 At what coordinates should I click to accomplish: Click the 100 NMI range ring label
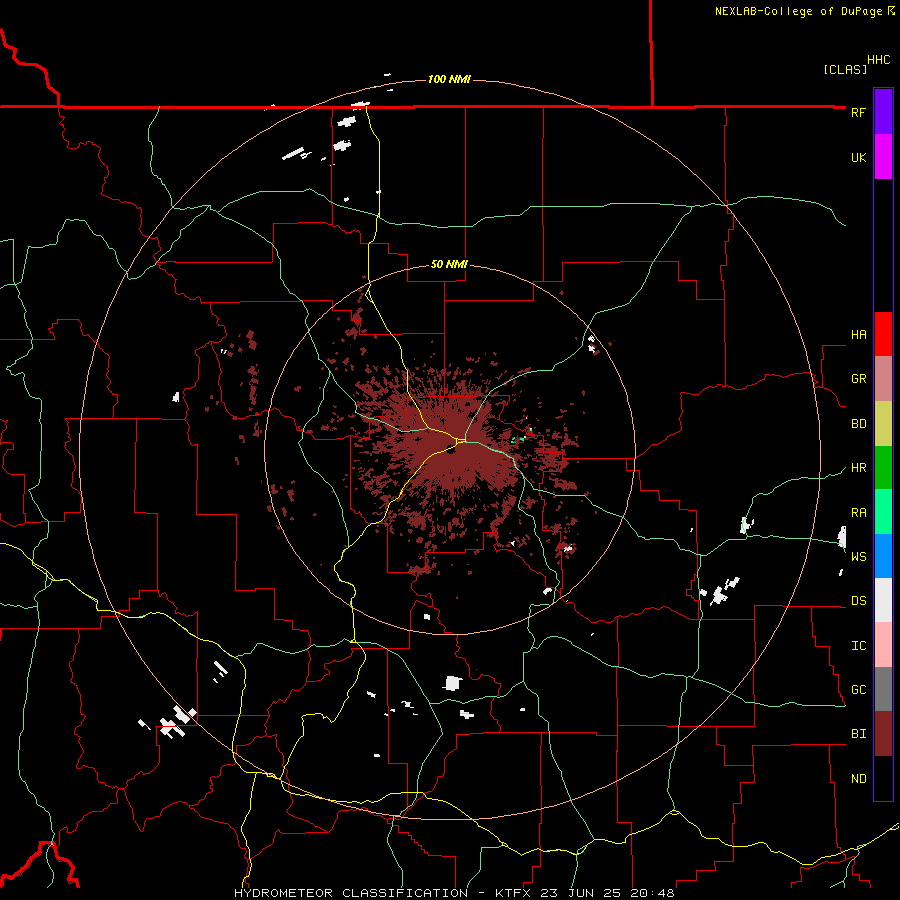(449, 79)
